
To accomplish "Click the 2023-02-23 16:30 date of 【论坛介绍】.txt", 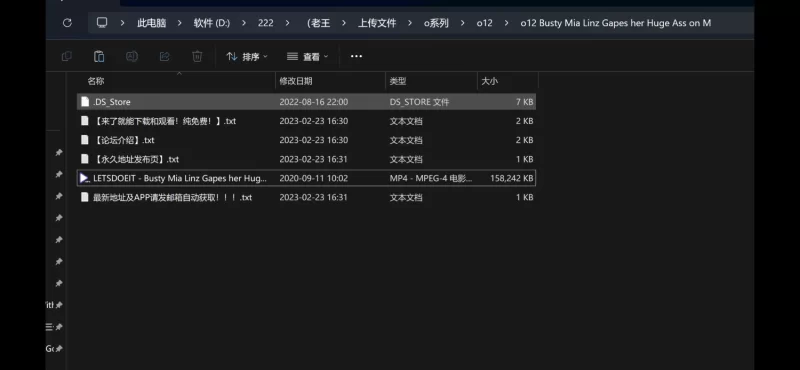I will click(x=314, y=140).
